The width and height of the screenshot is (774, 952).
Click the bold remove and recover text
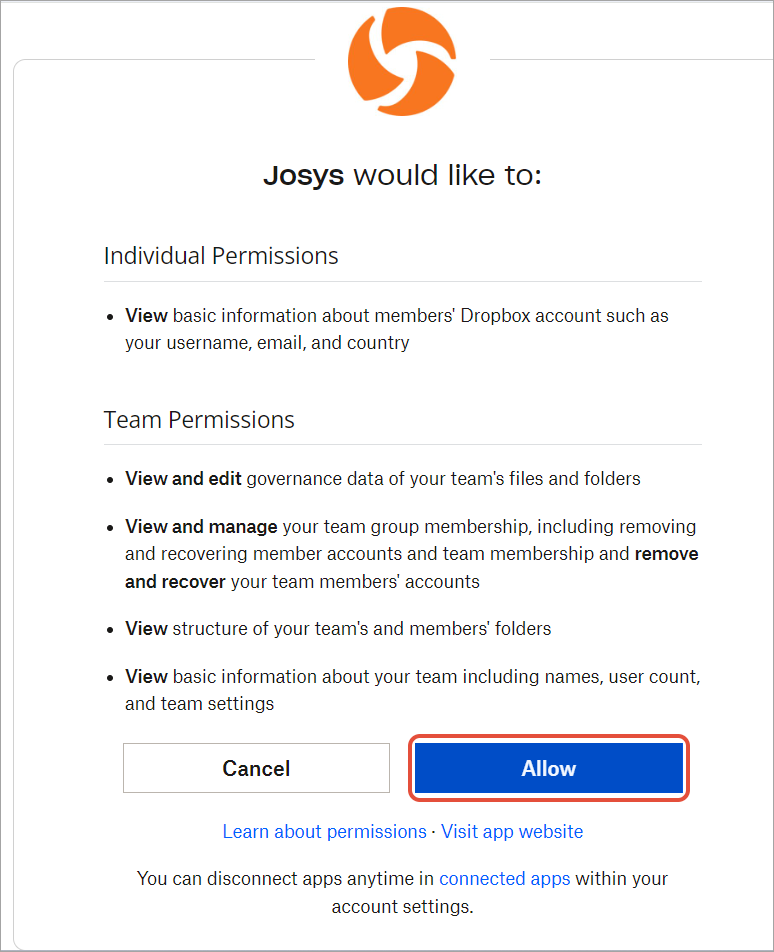click(x=666, y=553)
